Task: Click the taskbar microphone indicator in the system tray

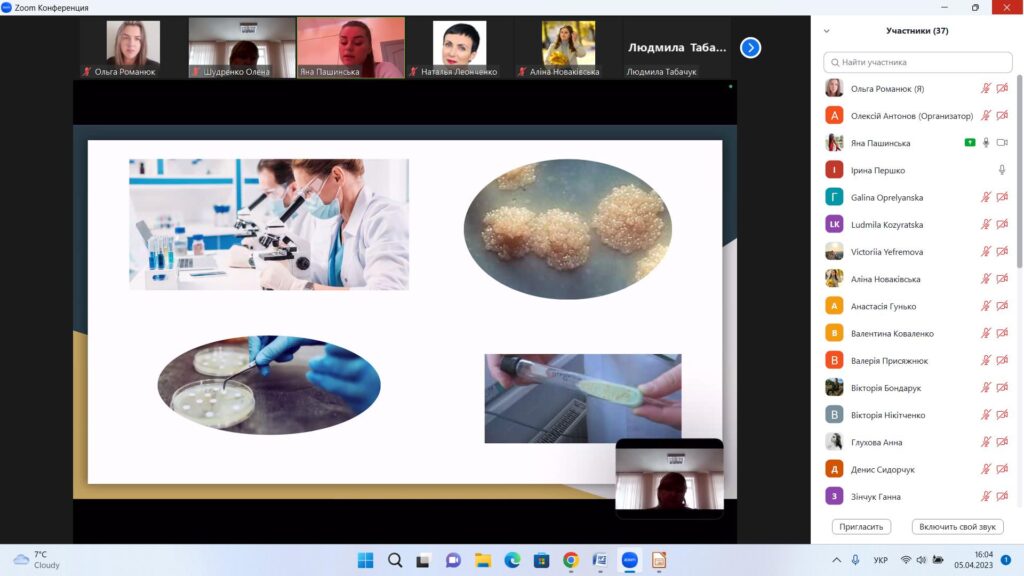Action: click(855, 560)
